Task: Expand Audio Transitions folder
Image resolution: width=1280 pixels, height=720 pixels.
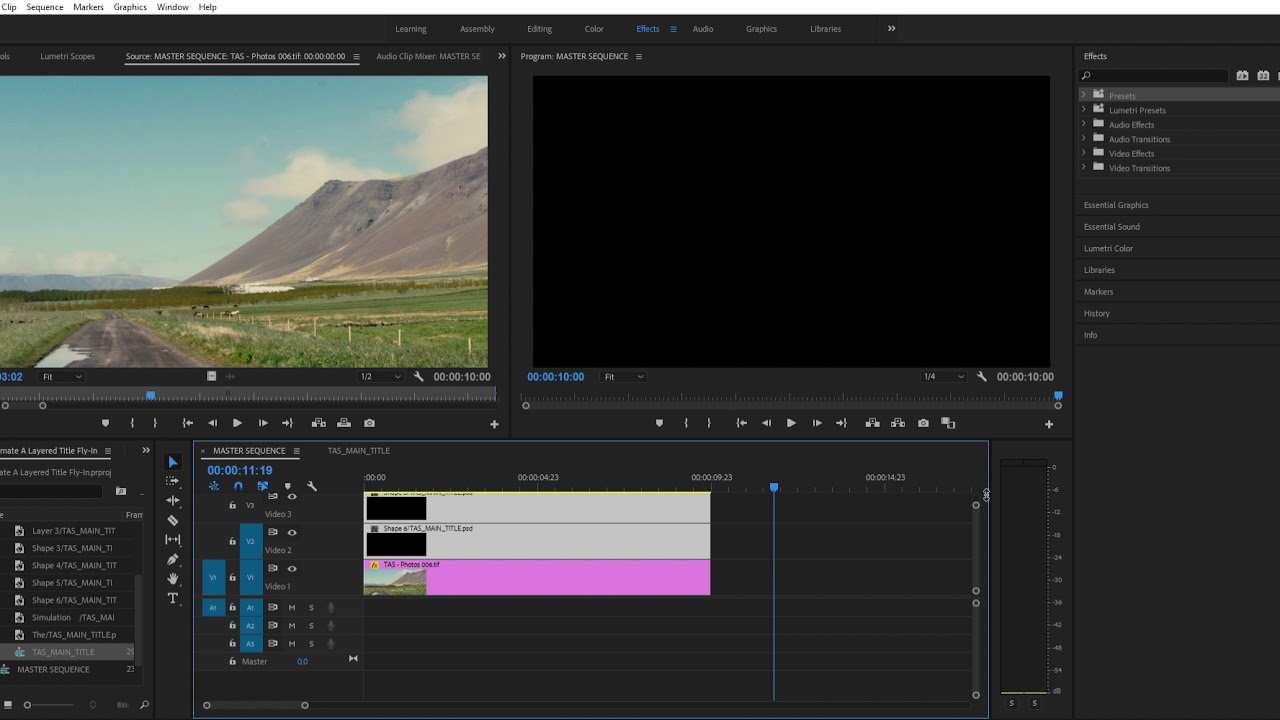Action: click(1083, 138)
